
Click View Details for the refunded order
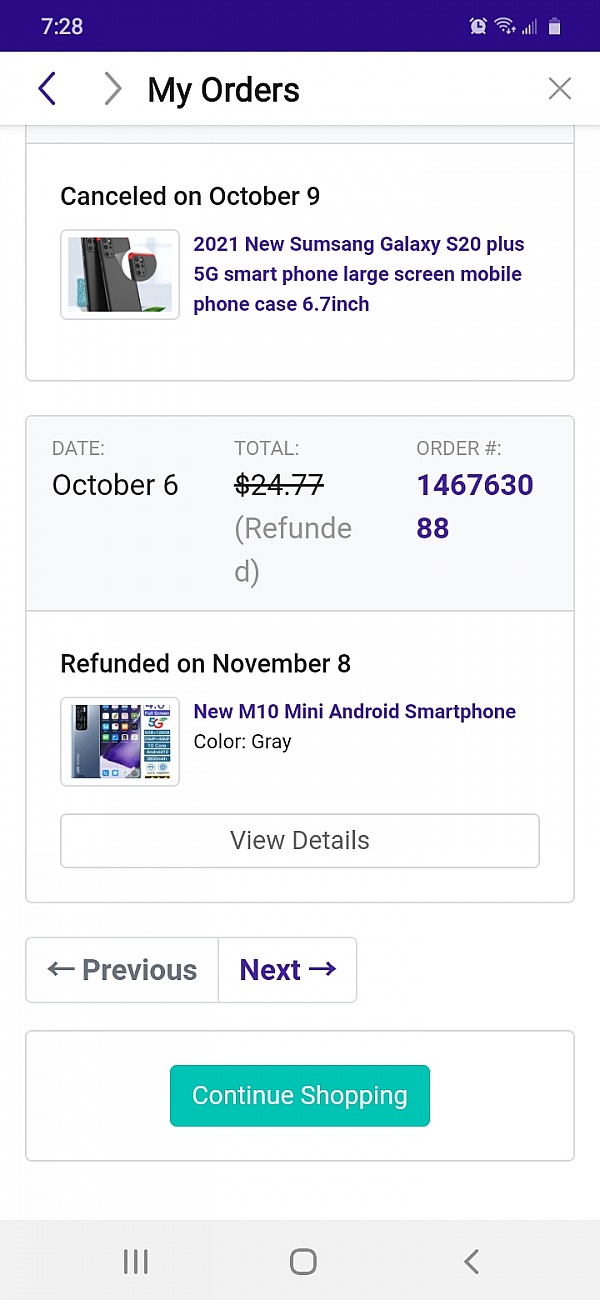tap(300, 840)
